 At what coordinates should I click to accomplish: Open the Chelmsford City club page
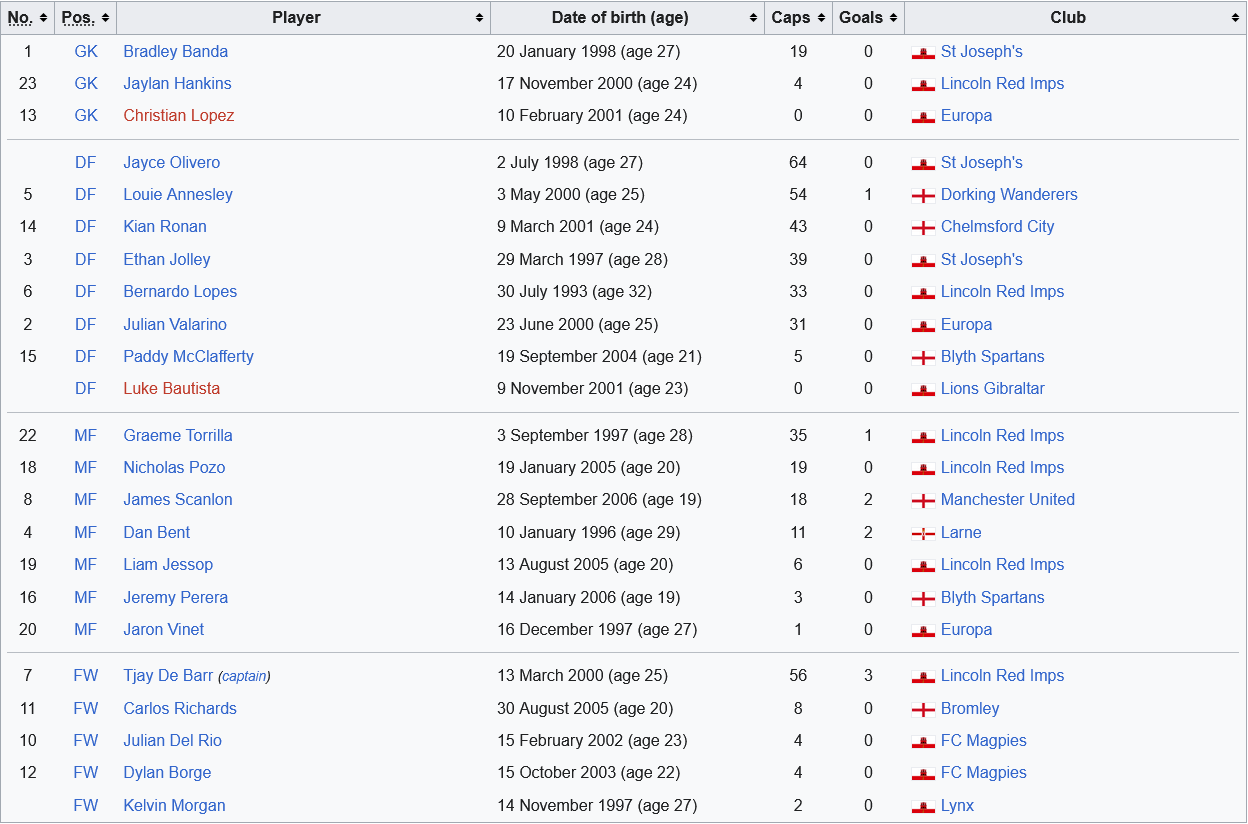997,227
